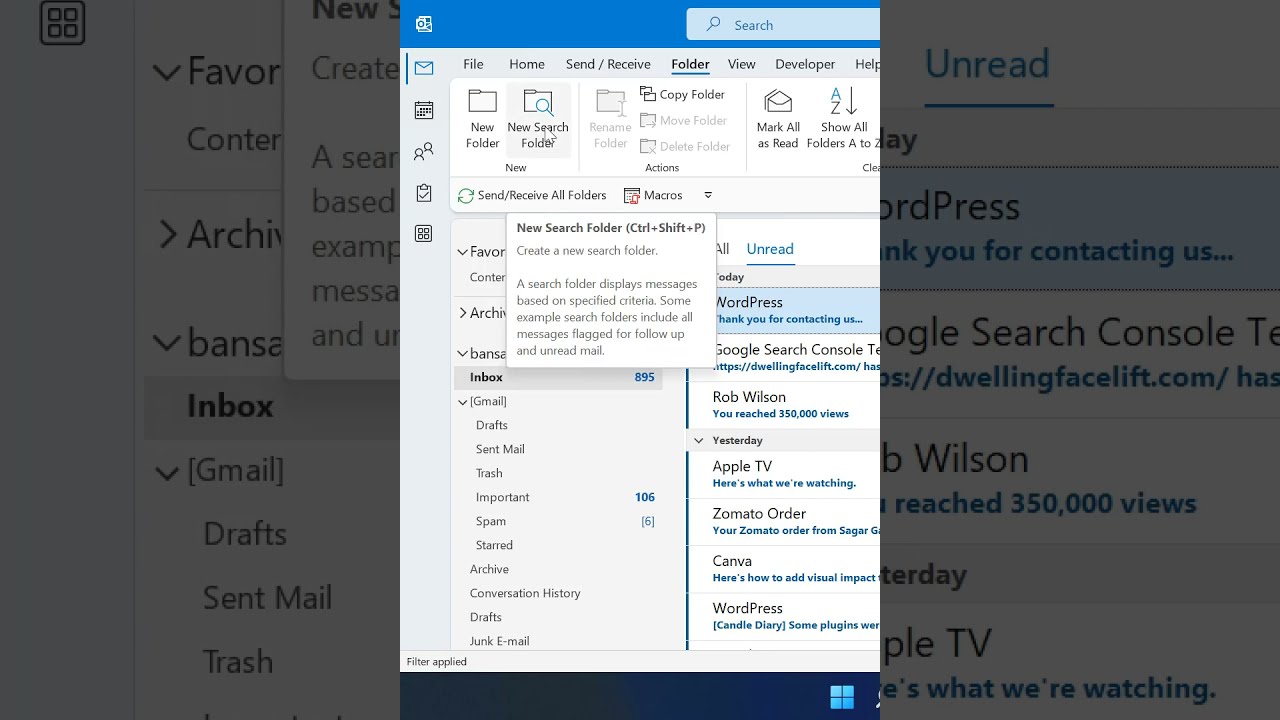The width and height of the screenshot is (1280, 720).
Task: Switch to the Calendar module
Action: tap(424, 110)
